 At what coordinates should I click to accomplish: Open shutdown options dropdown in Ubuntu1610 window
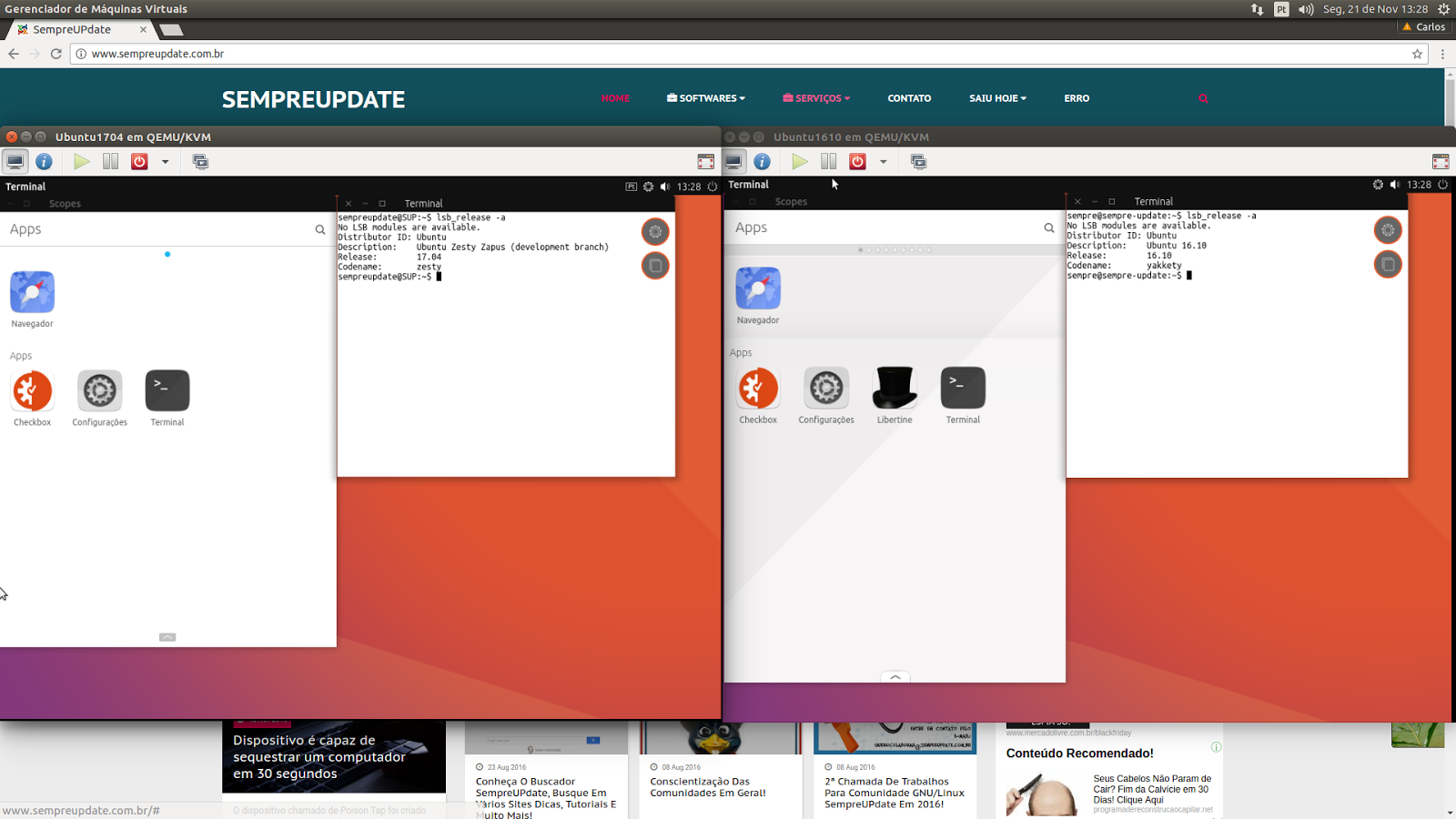[883, 162]
